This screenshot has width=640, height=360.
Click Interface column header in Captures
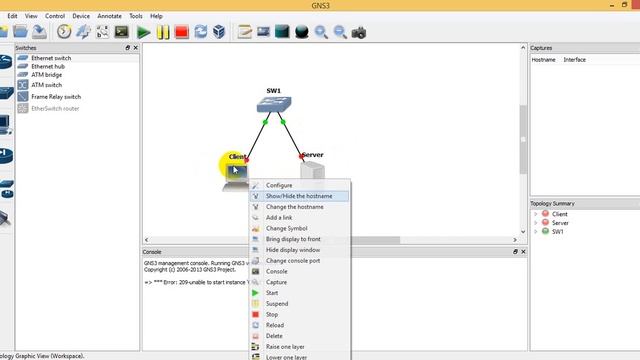(574, 60)
